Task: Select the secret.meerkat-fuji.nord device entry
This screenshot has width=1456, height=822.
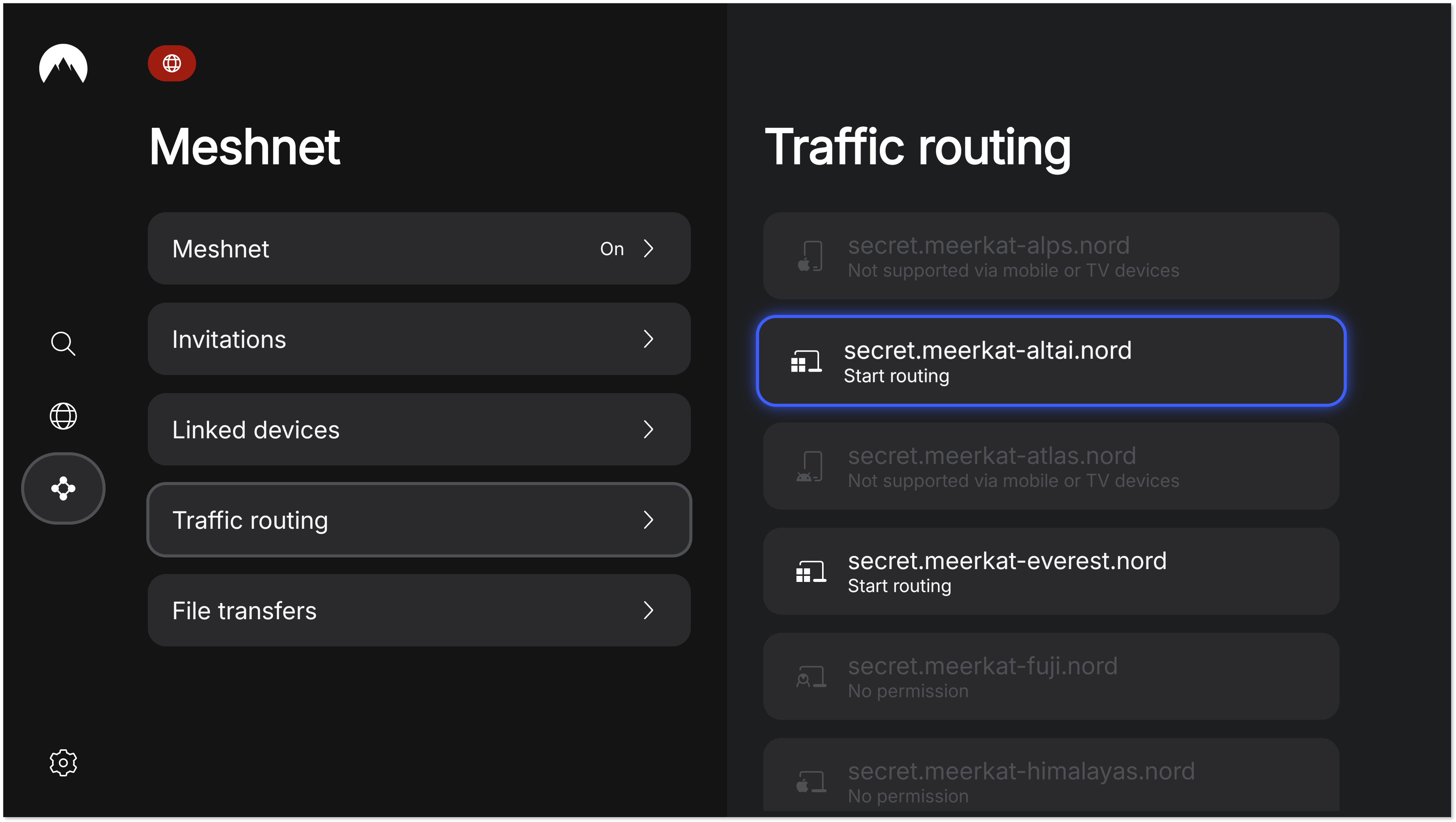Action: pos(1051,676)
